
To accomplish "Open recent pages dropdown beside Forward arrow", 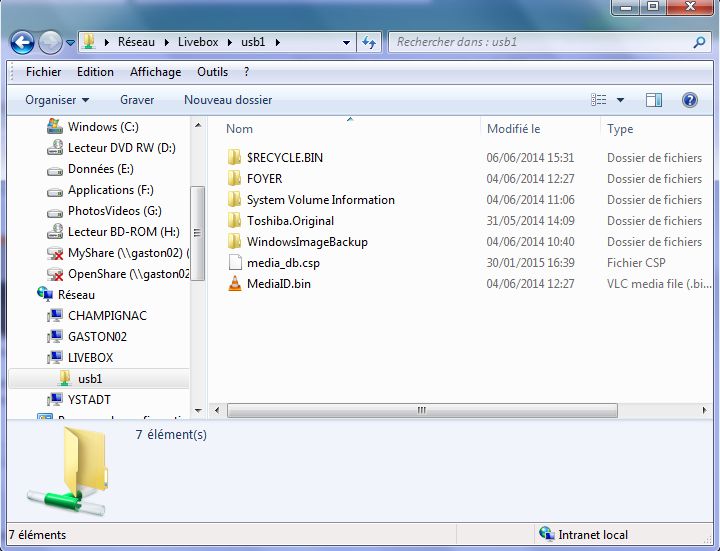I will [x=70, y=43].
